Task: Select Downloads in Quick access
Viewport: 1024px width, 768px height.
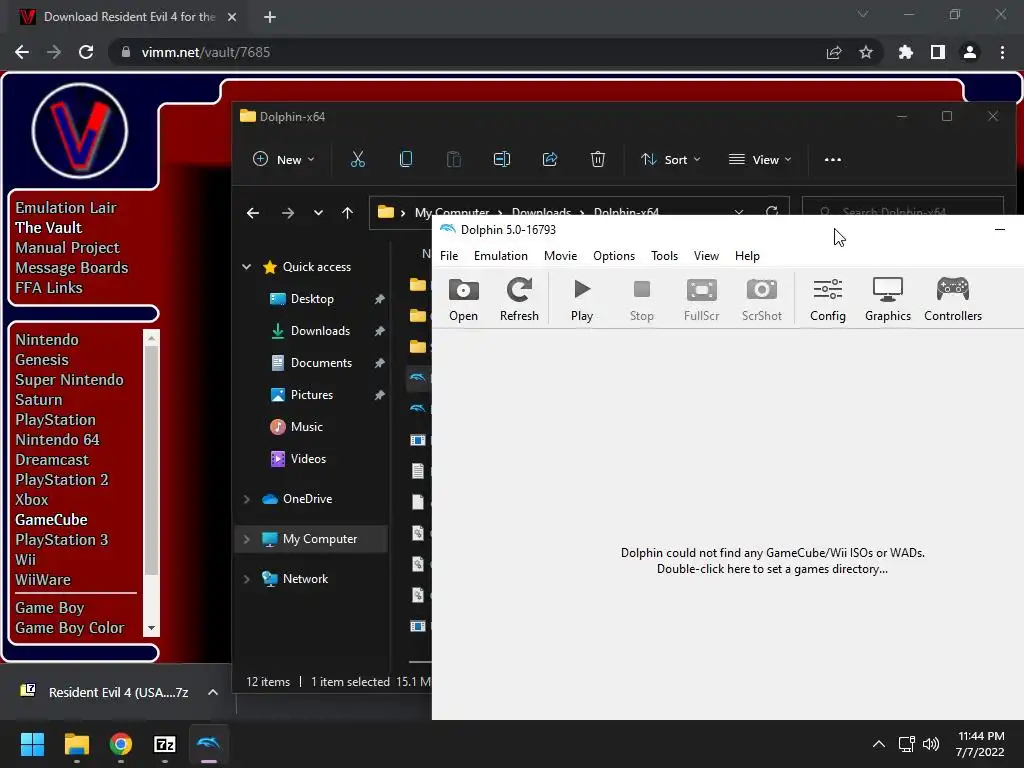Action: pos(320,330)
